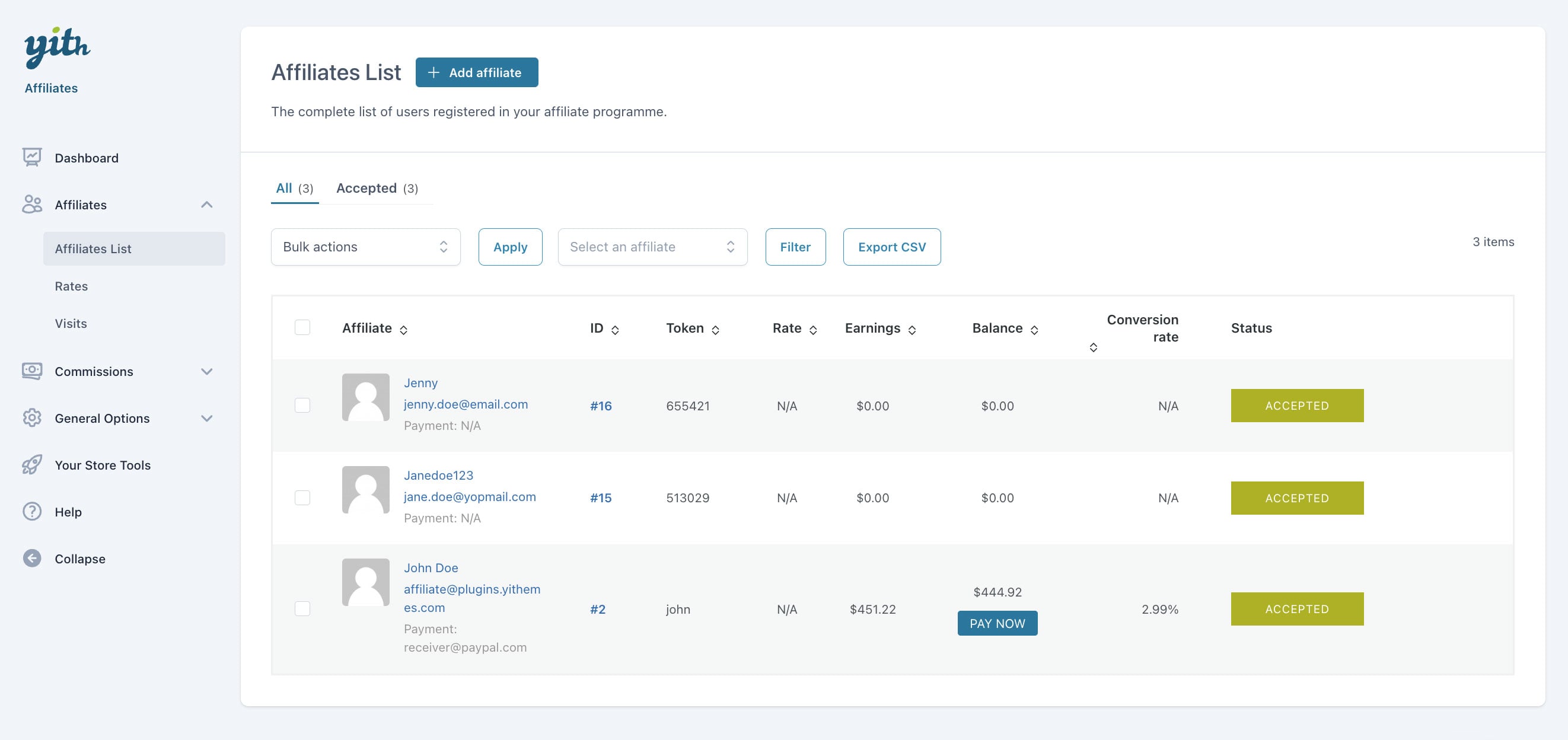Open the Select an affiliate combo box

coord(652,247)
